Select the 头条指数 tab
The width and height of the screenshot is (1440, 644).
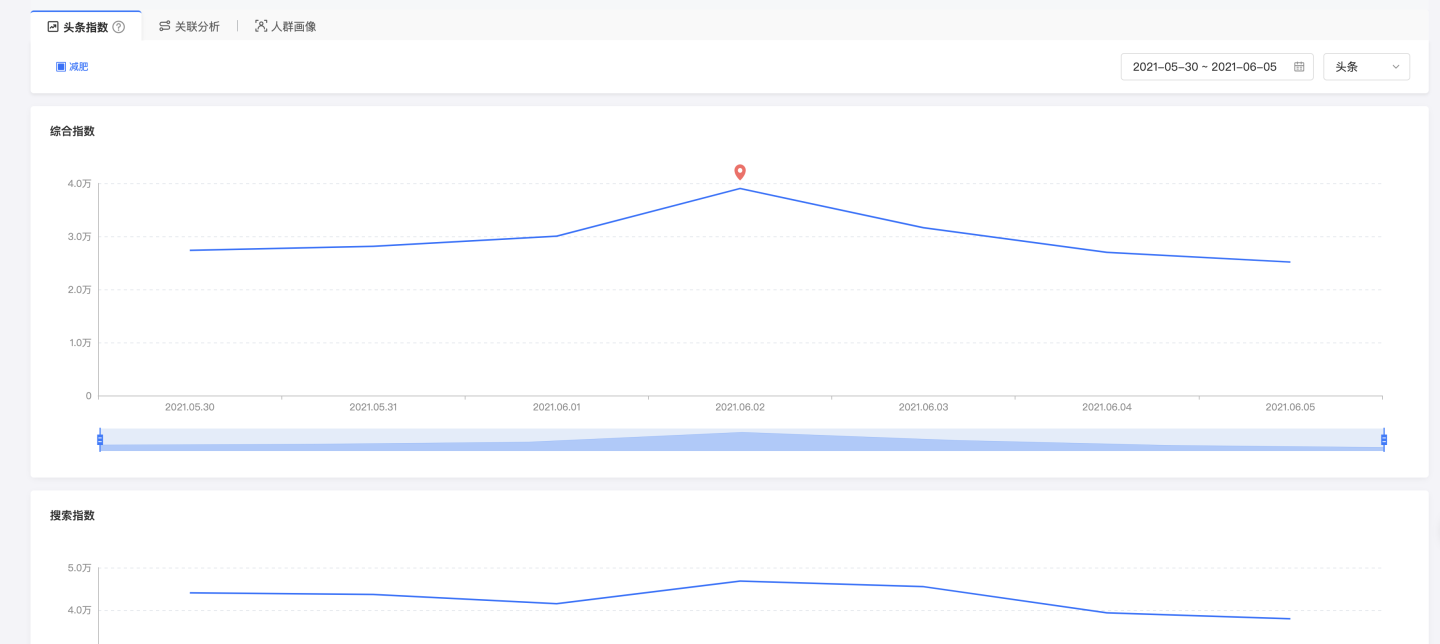[x=85, y=27]
